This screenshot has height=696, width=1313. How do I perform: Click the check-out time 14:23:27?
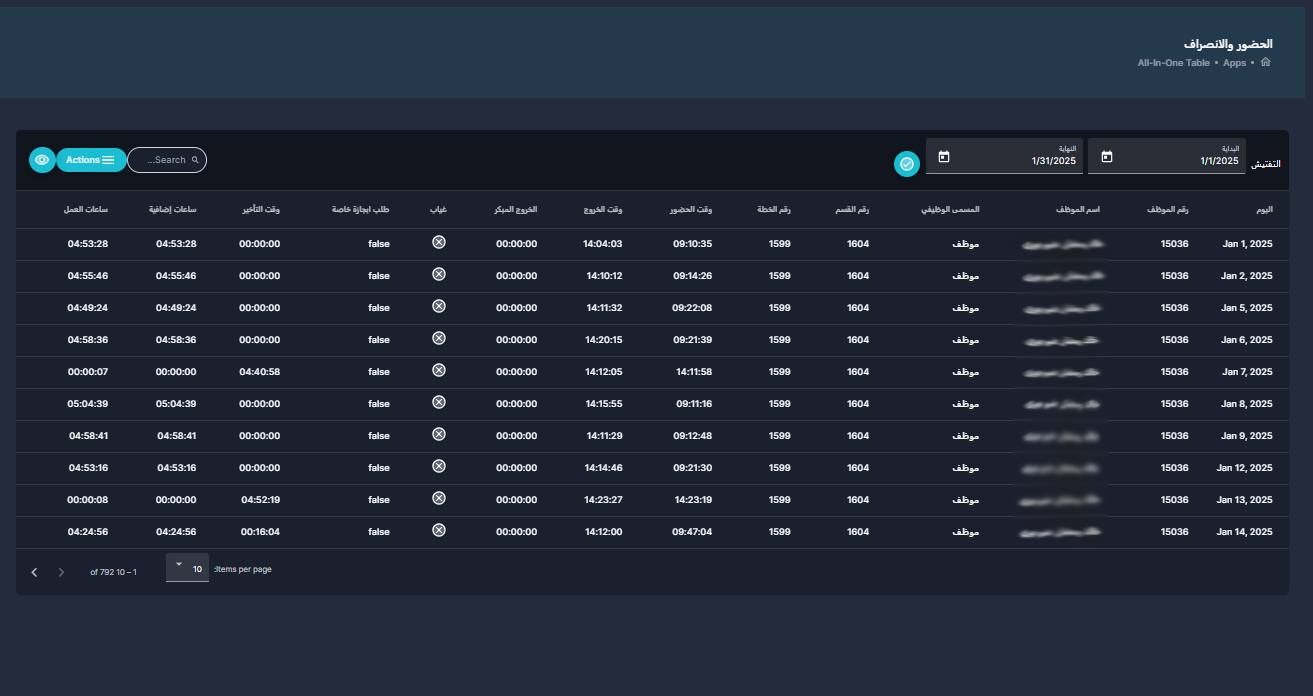coord(604,500)
